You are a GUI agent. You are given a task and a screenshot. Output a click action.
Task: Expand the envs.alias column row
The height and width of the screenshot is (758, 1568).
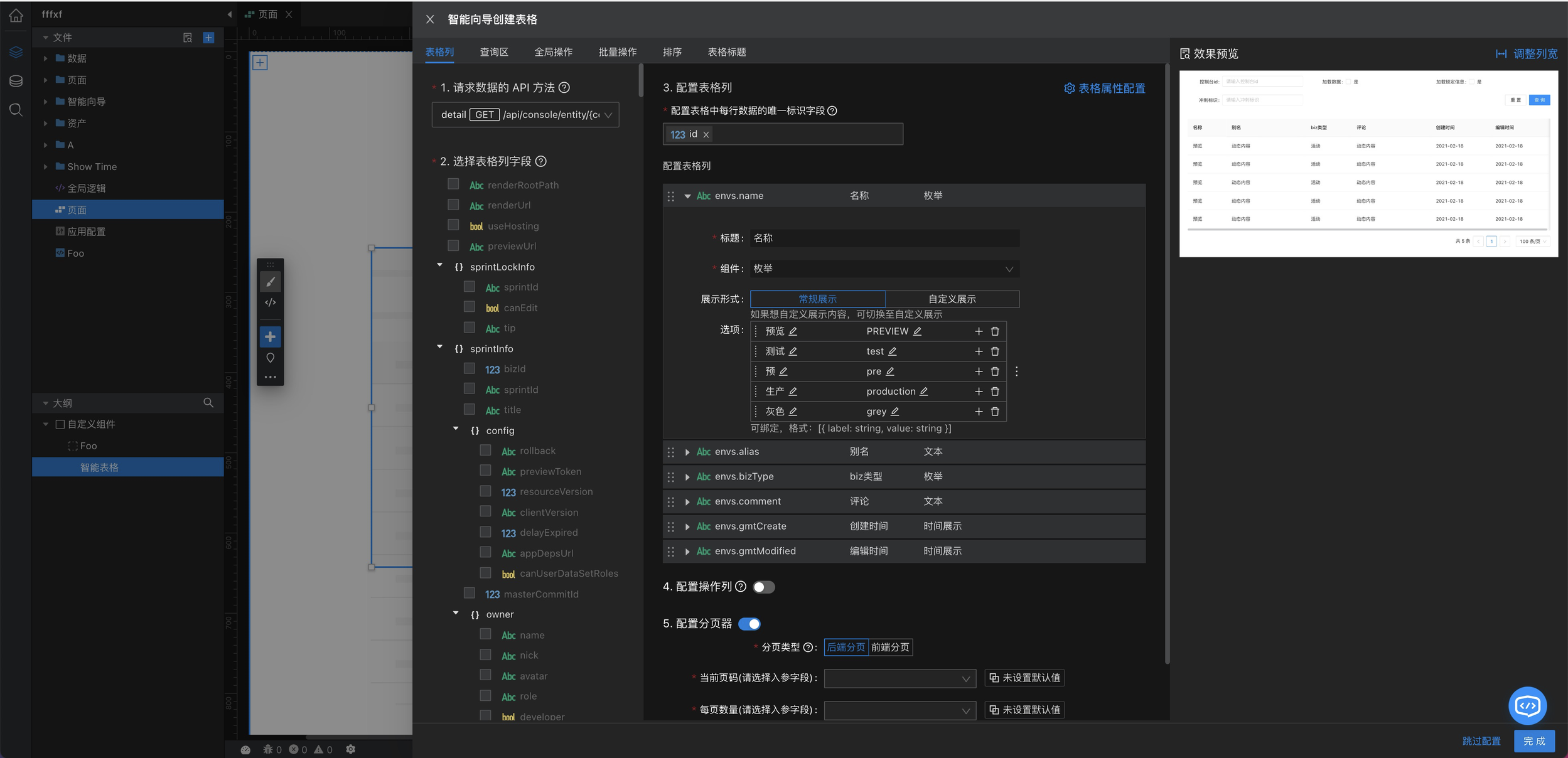tap(687, 452)
